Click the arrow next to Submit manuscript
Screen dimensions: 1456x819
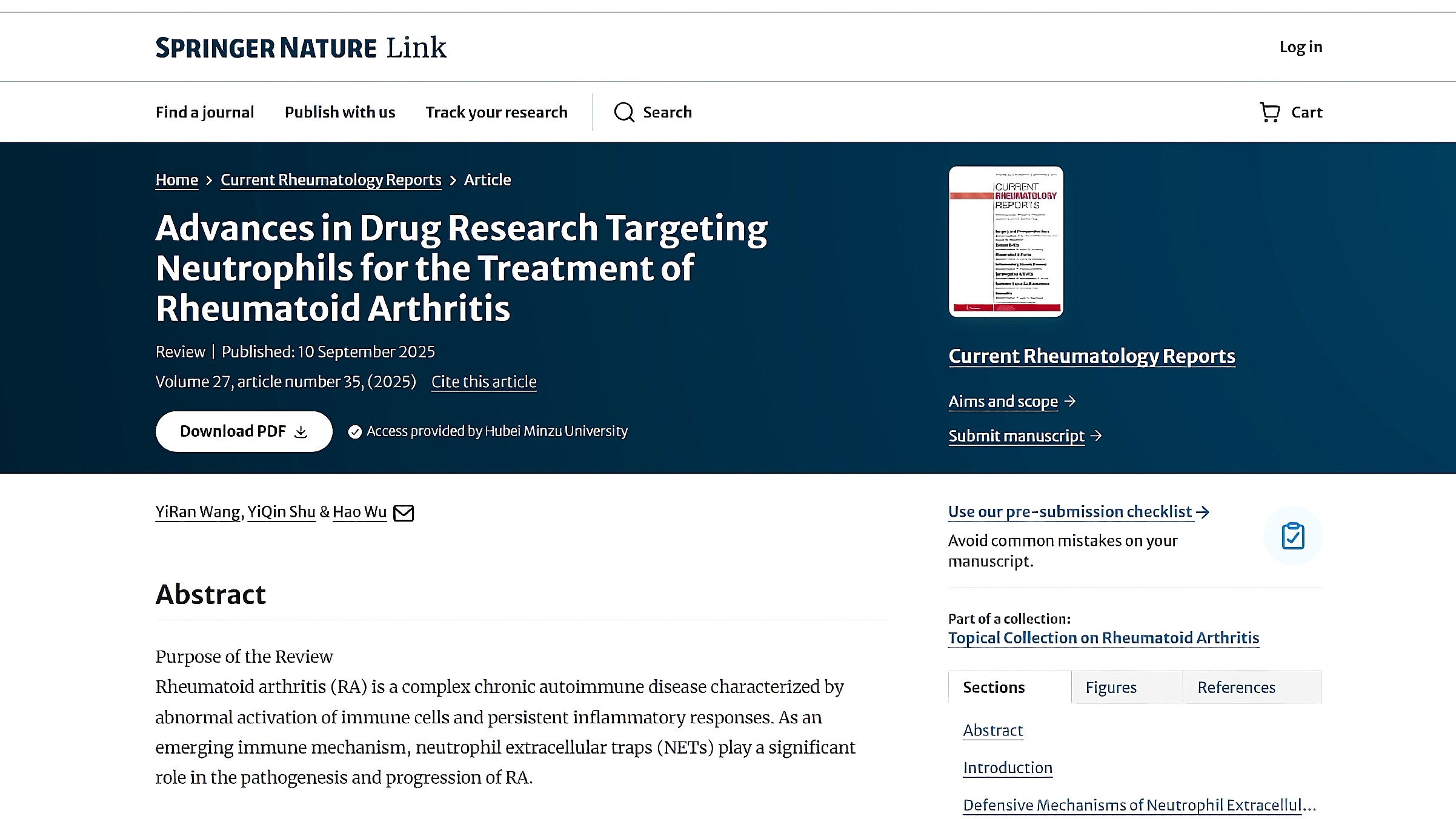1096,436
